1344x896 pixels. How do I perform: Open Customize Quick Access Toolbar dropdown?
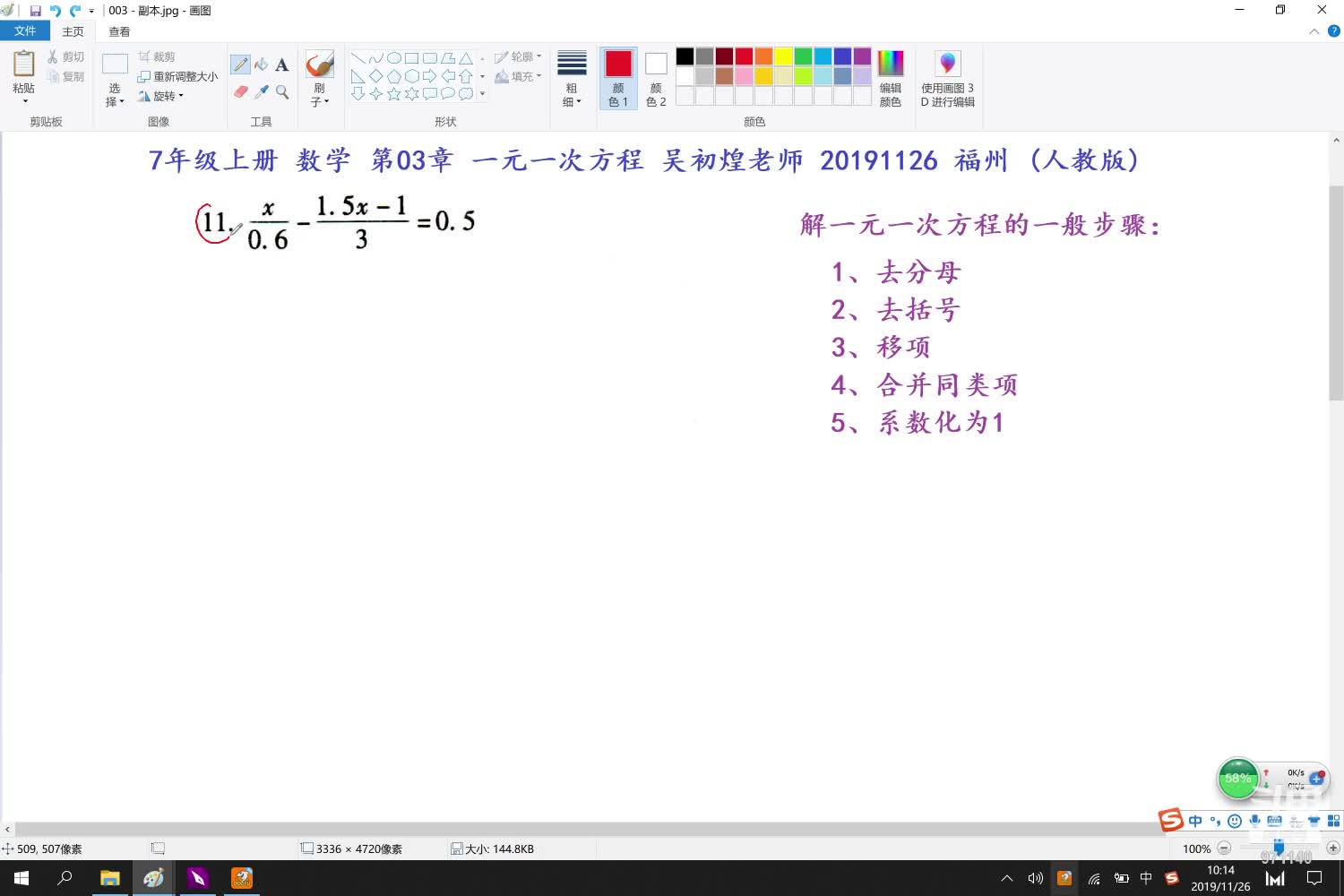pos(91,11)
